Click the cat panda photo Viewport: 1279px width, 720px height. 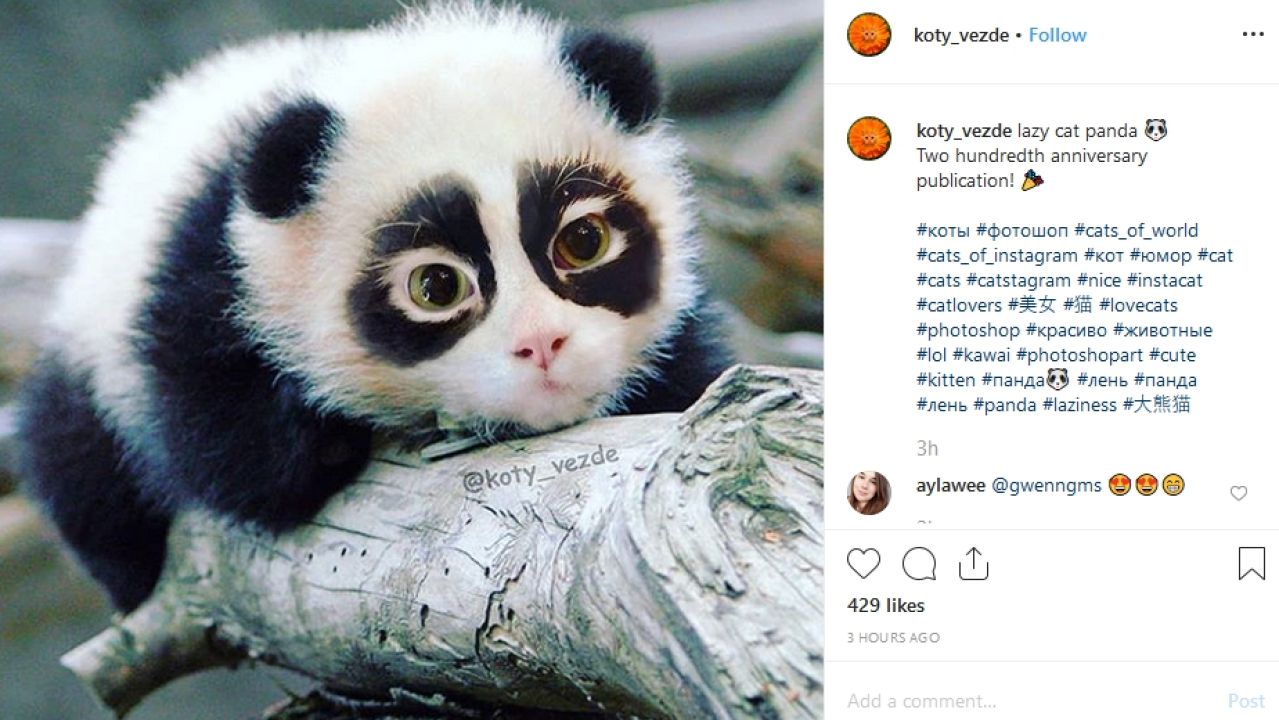coord(411,360)
